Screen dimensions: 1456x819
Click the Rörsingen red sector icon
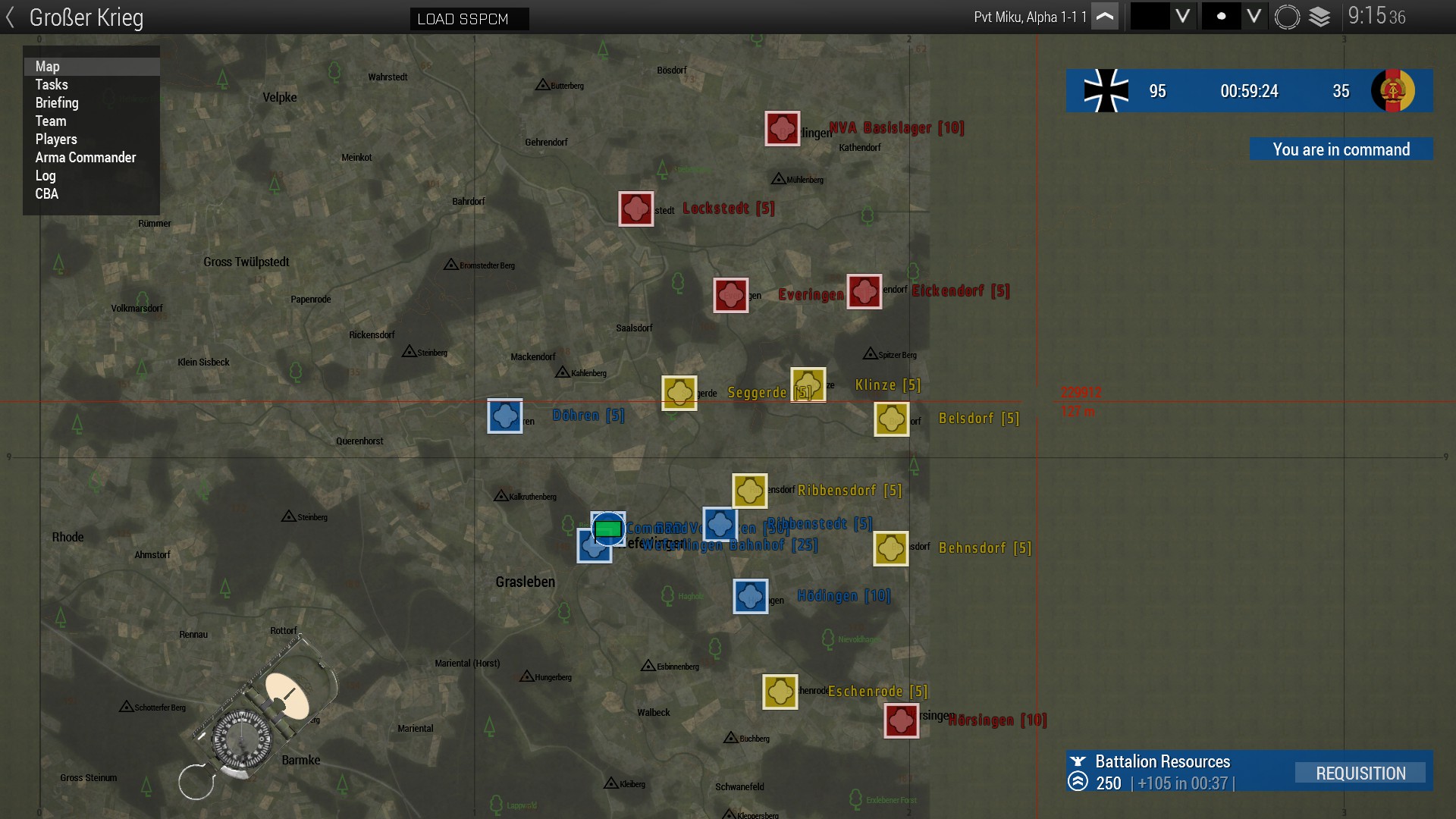click(901, 720)
